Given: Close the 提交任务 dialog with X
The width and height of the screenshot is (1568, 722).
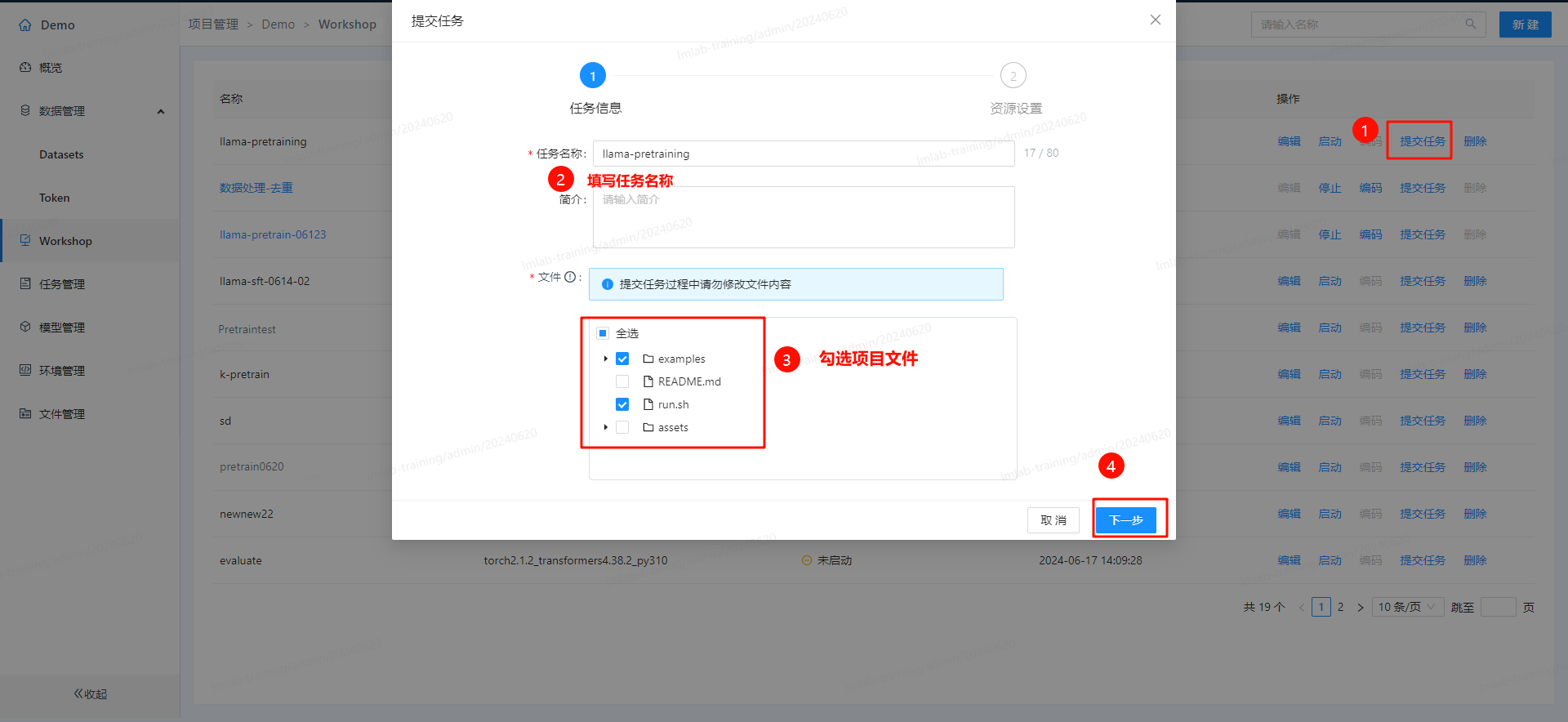Looking at the screenshot, I should click(1155, 20).
